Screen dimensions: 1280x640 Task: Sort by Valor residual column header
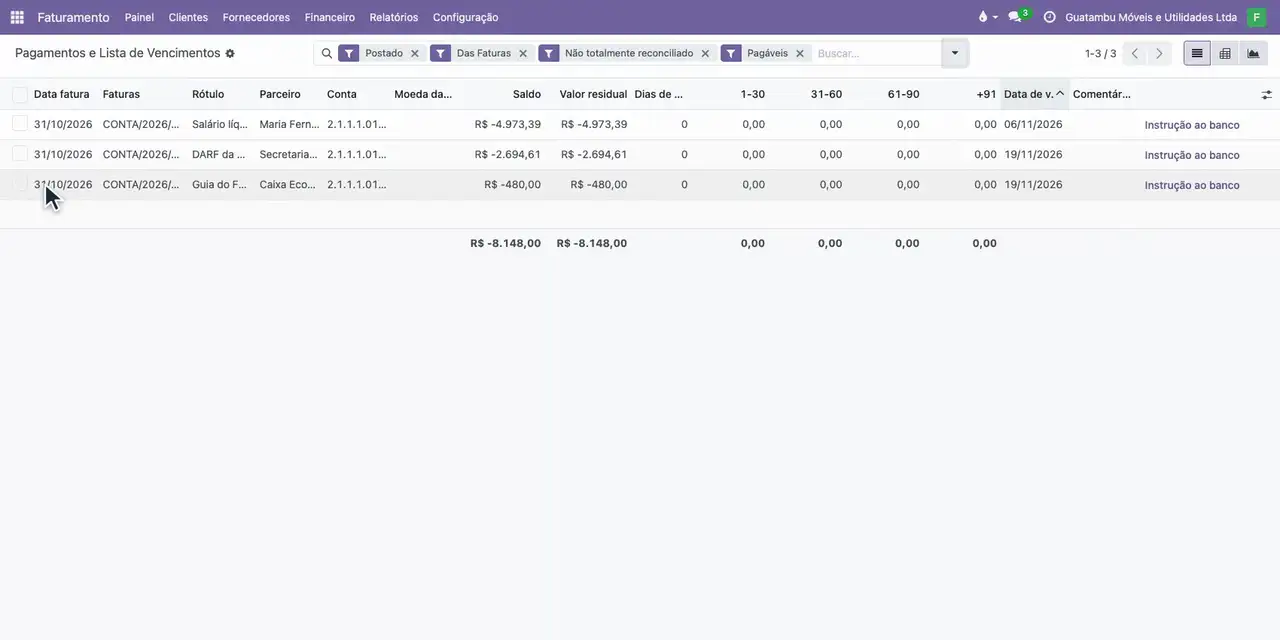point(593,94)
